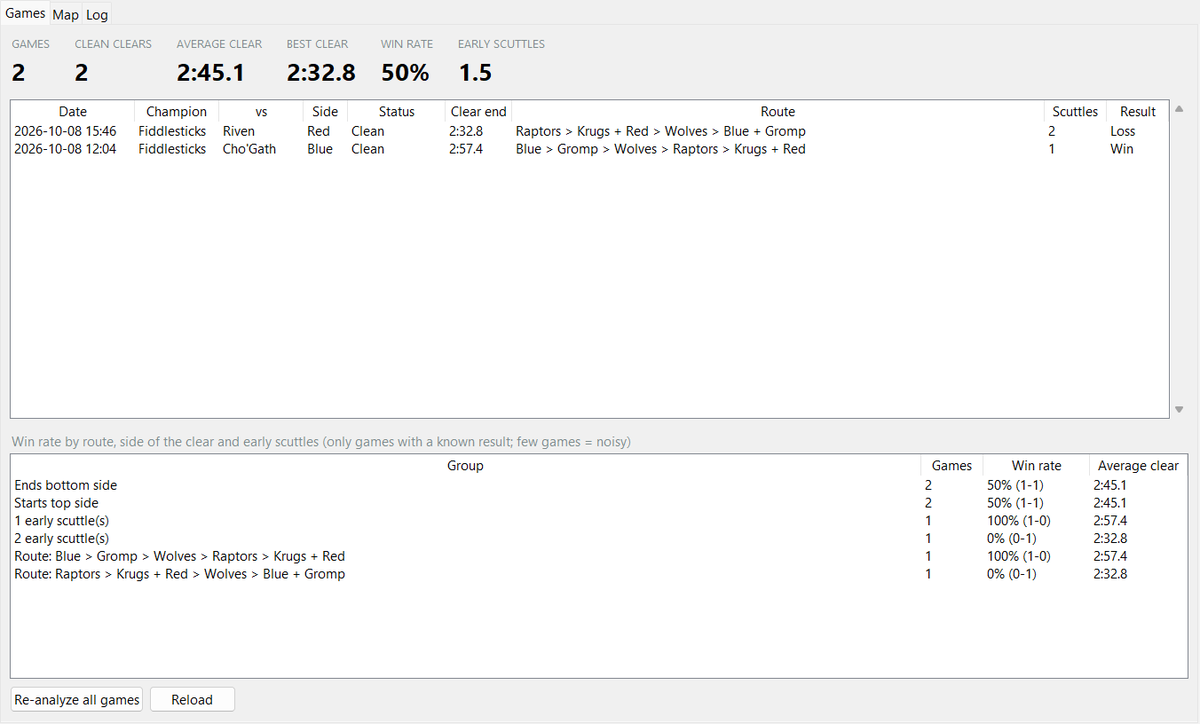
Task: Sort by Scuttles column header
Action: (1075, 112)
